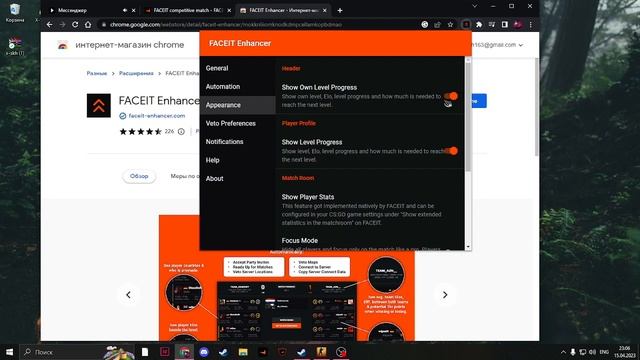
Task: Toggle the Chrome side panel icon
Action: 504,24
